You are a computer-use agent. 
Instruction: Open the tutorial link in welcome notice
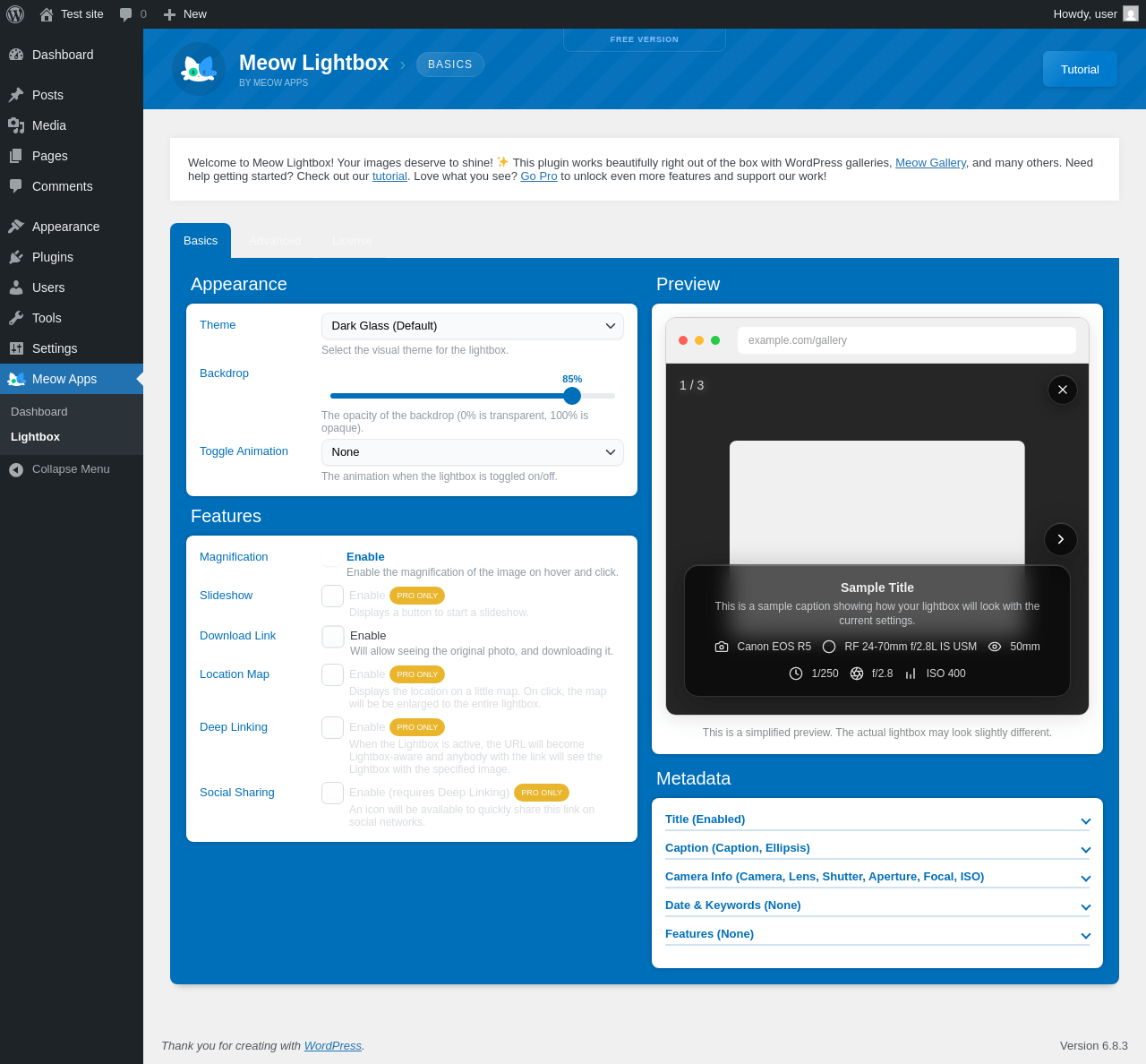coord(389,176)
